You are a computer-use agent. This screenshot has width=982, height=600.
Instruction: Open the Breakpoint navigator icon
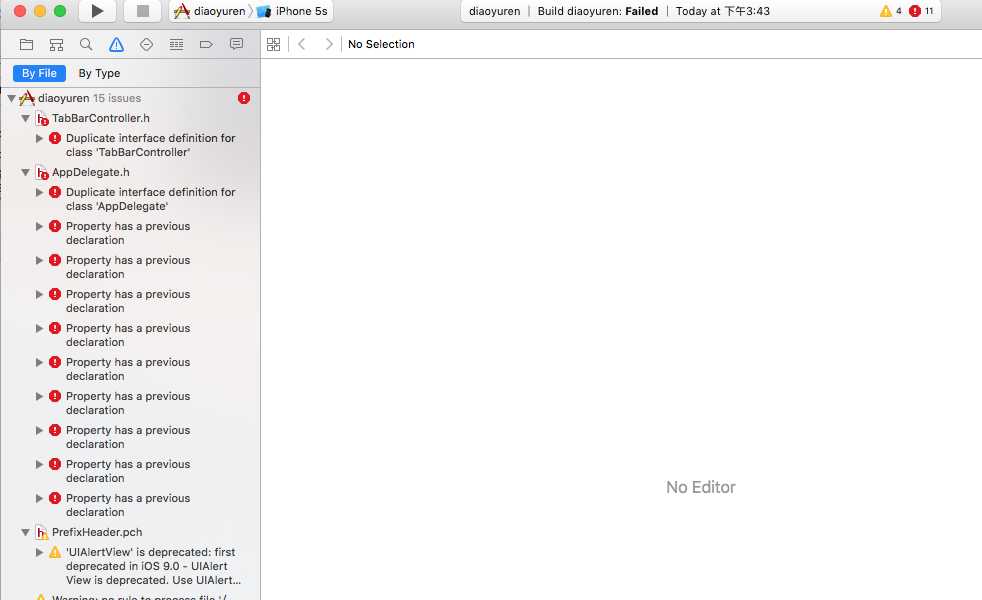point(206,44)
